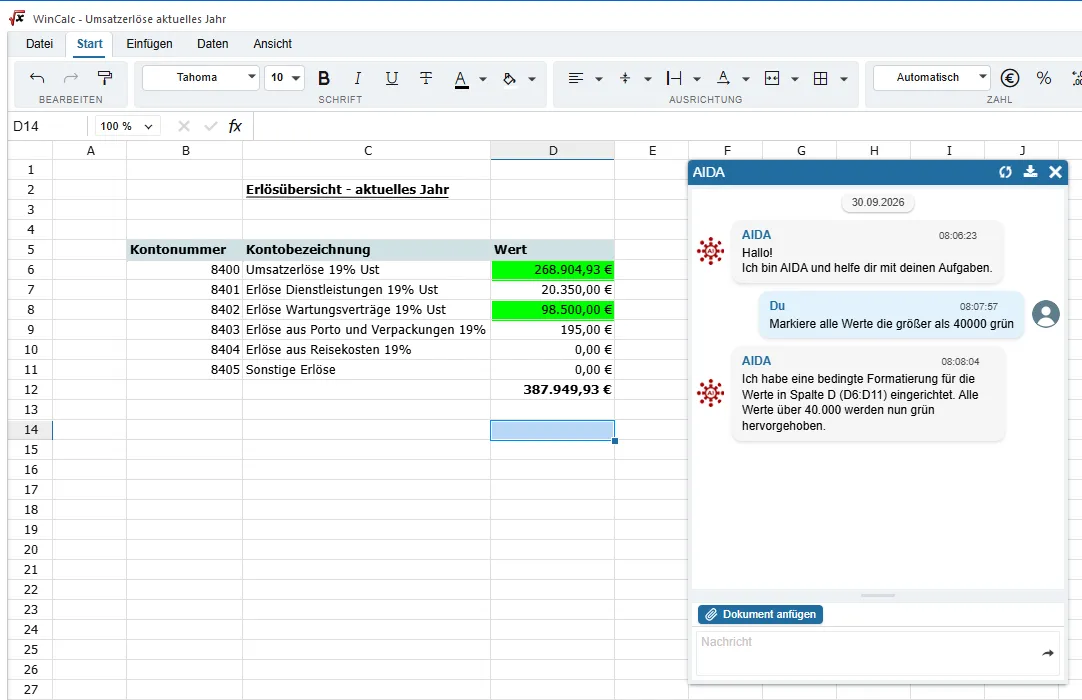
Task: Open the fx function wizard
Action: tap(235, 126)
